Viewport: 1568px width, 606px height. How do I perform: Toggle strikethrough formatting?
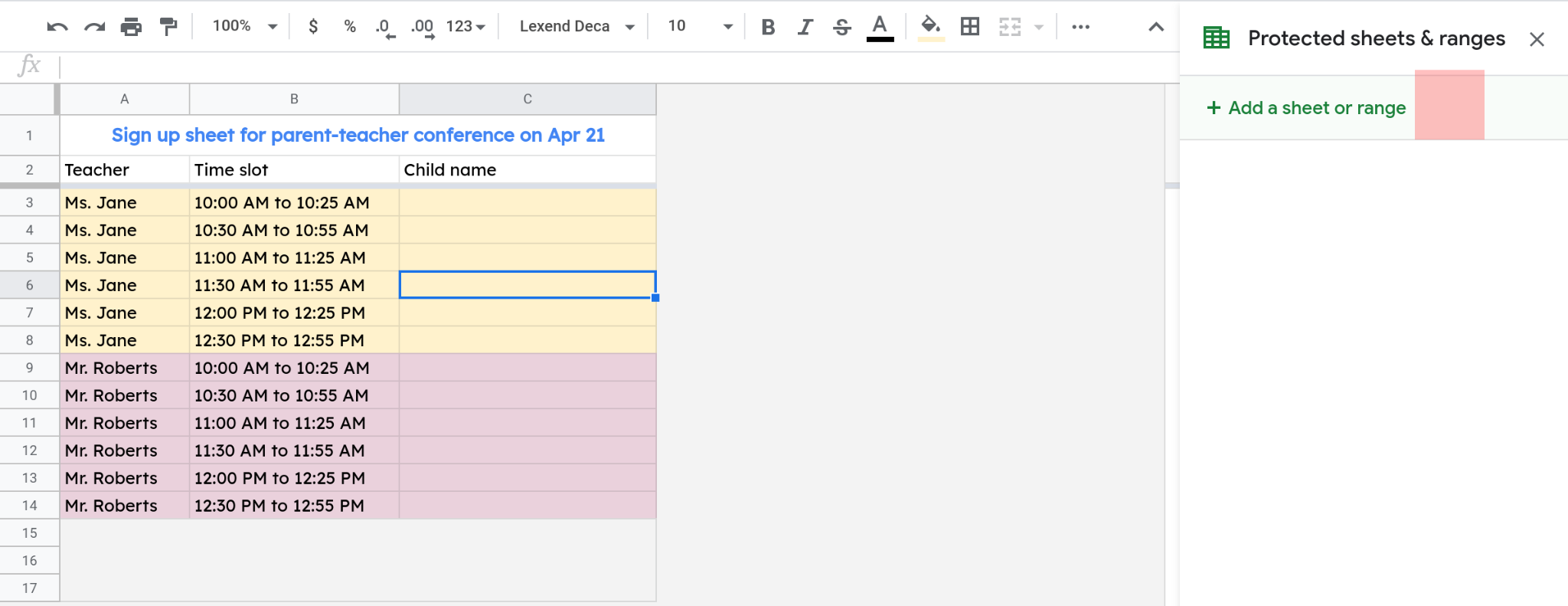[x=842, y=27]
